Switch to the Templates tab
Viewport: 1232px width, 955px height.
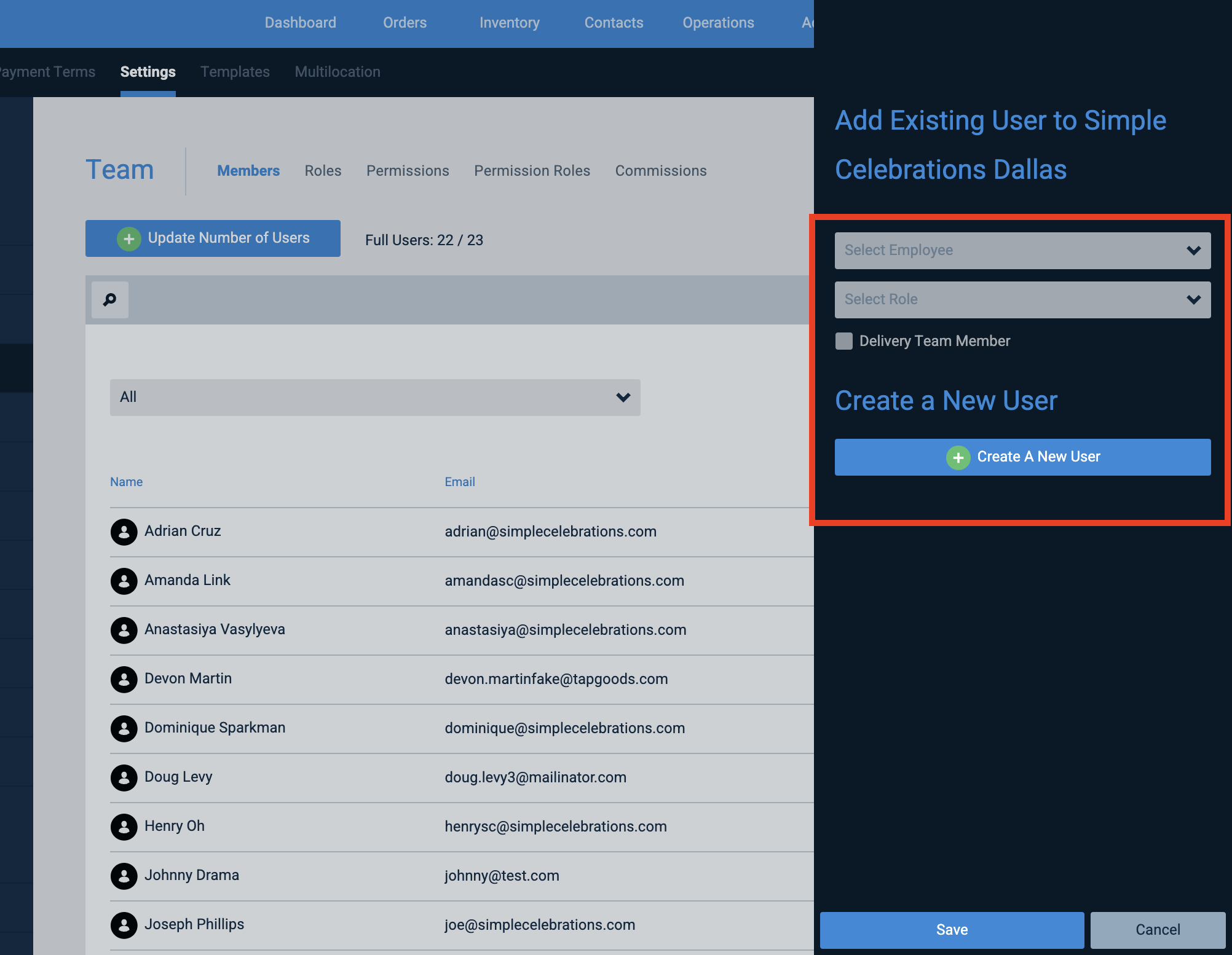pos(235,72)
